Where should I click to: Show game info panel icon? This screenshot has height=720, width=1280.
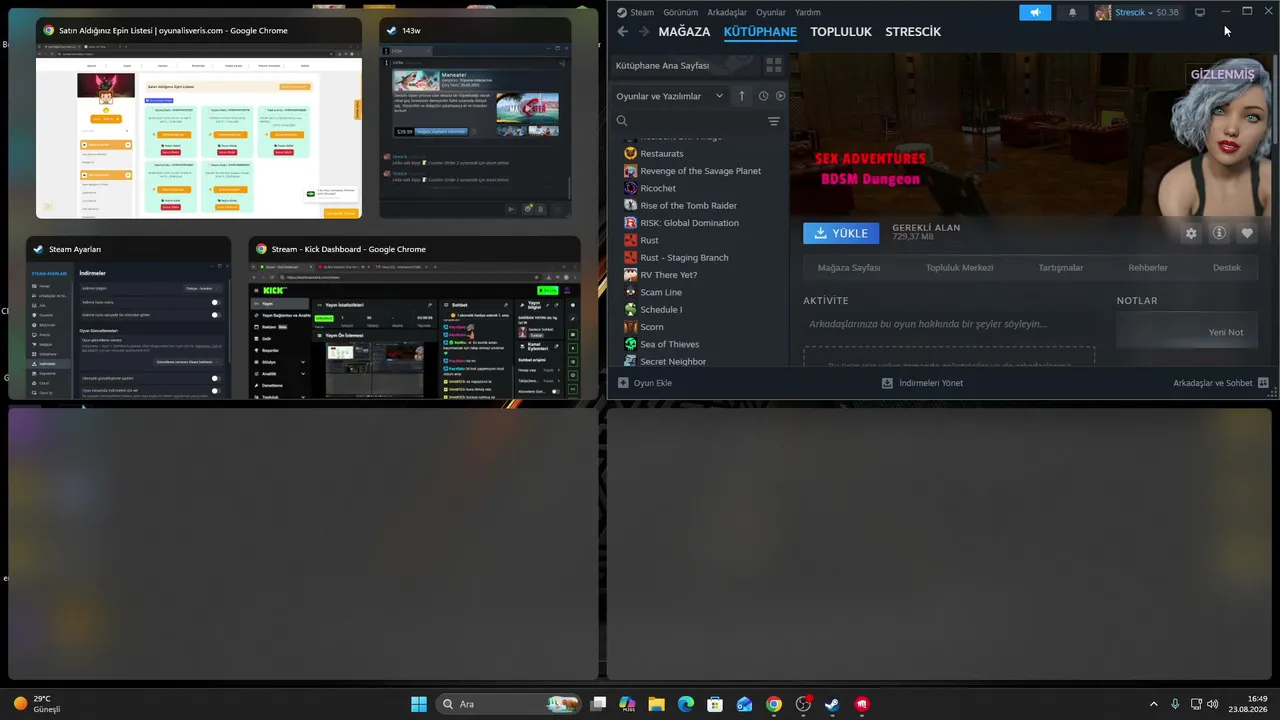(1219, 233)
